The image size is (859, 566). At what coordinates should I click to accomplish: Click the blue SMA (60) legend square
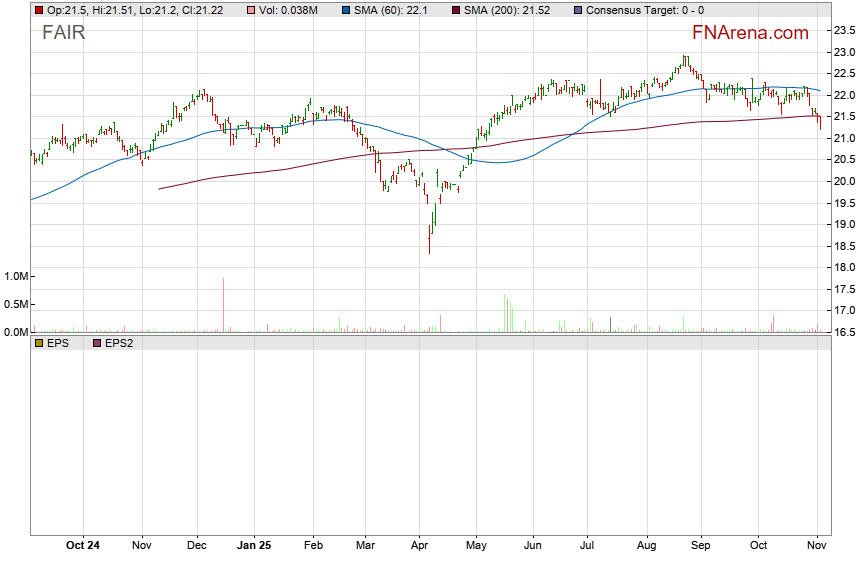coord(345,10)
